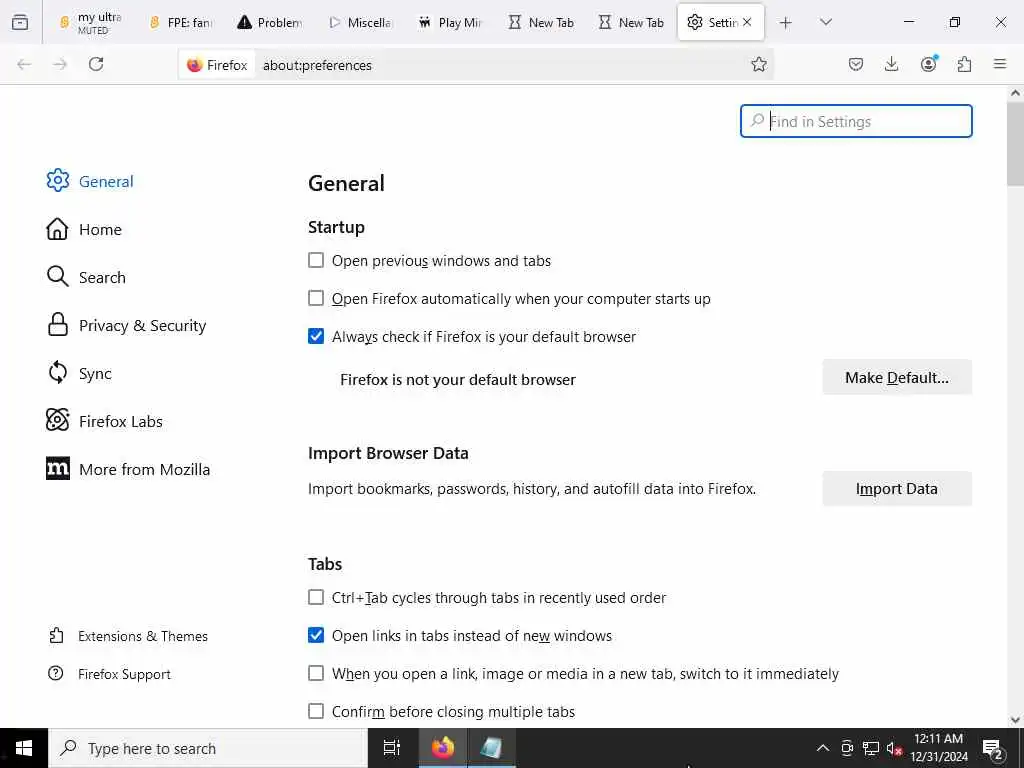Click the Firefox View icon
This screenshot has height=768, width=1024.
click(x=20, y=22)
